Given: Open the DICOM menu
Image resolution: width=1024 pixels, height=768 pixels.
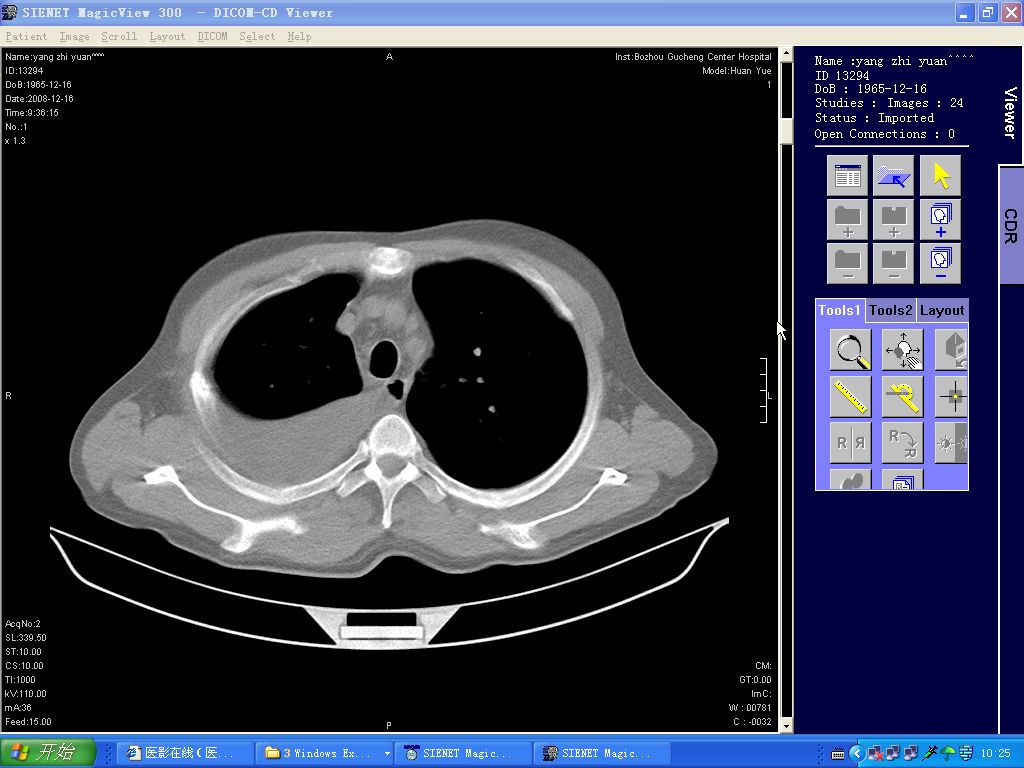Looking at the screenshot, I should [x=212, y=37].
